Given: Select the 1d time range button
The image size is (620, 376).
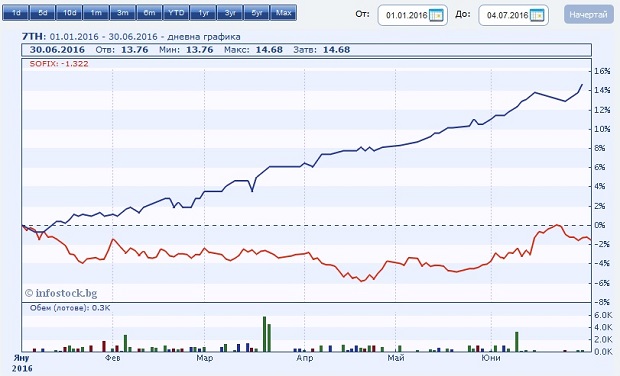Looking at the screenshot, I should pos(16,13).
